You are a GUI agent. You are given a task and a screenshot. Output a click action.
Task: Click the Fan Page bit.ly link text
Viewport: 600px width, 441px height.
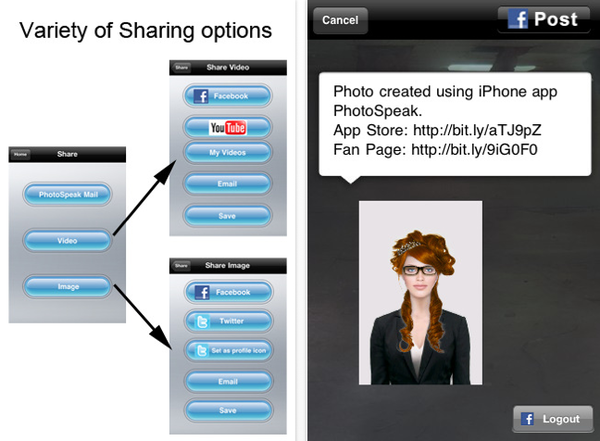(x=474, y=149)
